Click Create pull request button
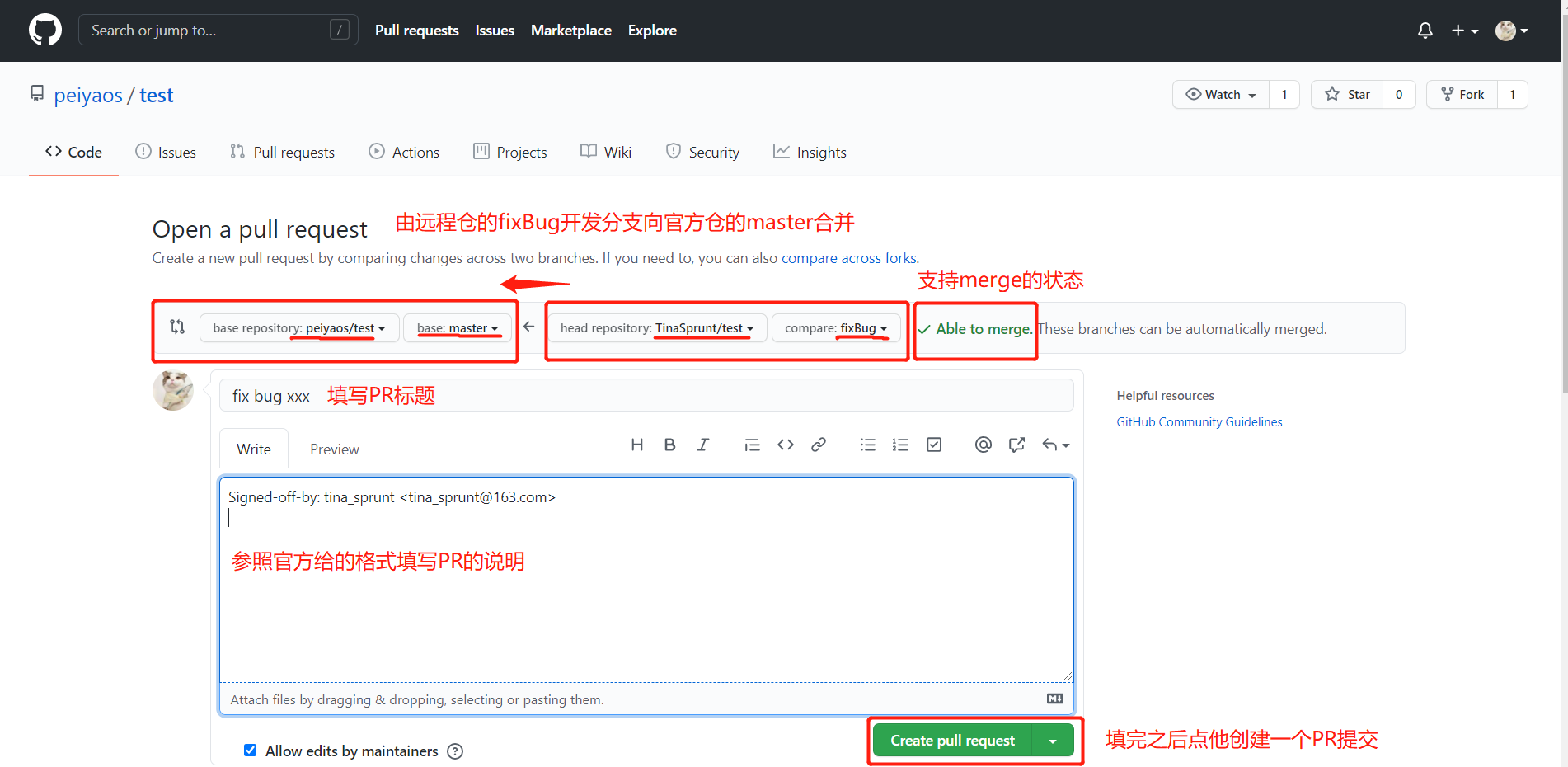 click(952, 740)
